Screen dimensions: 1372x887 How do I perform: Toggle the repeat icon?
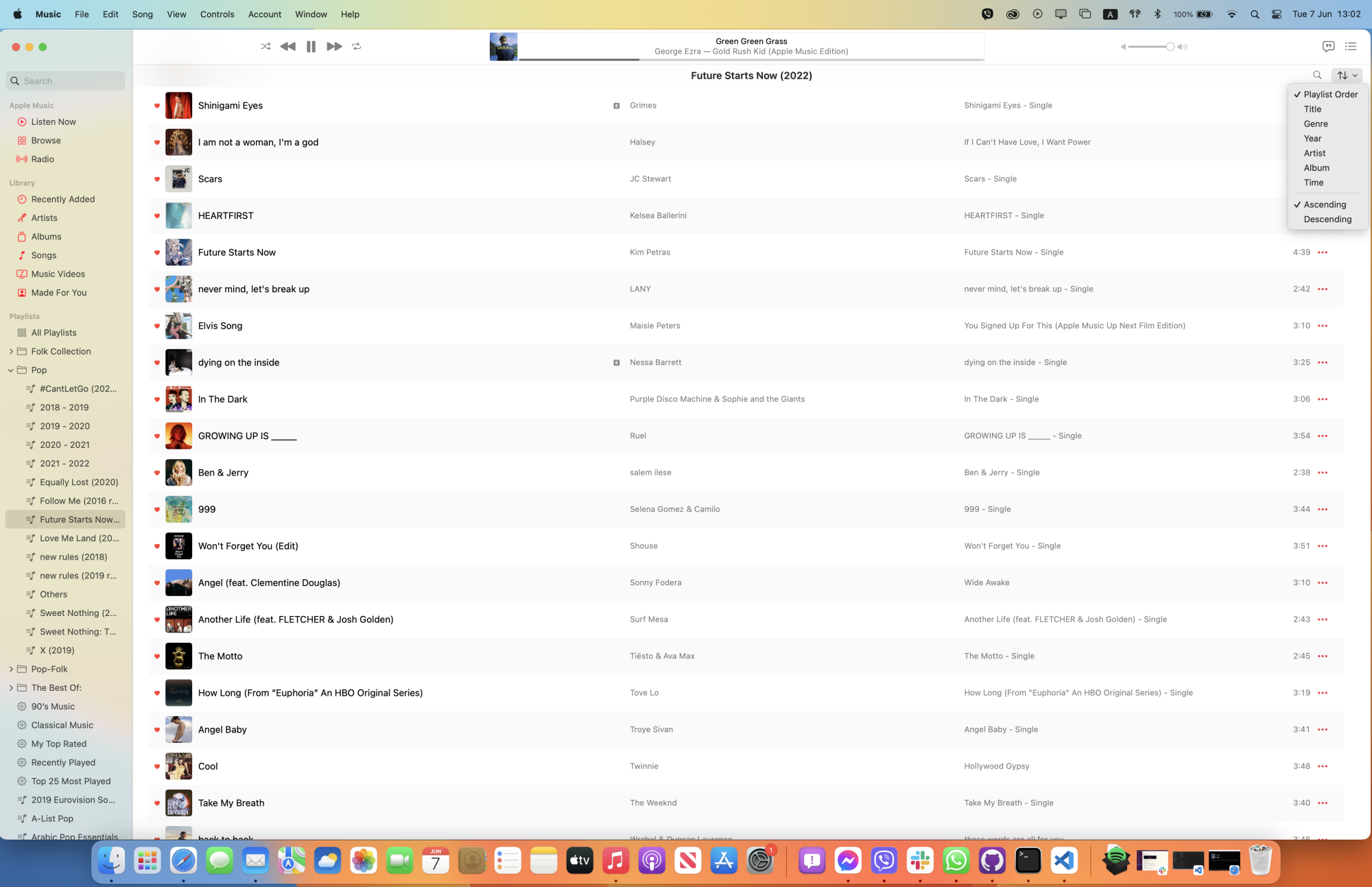[357, 47]
